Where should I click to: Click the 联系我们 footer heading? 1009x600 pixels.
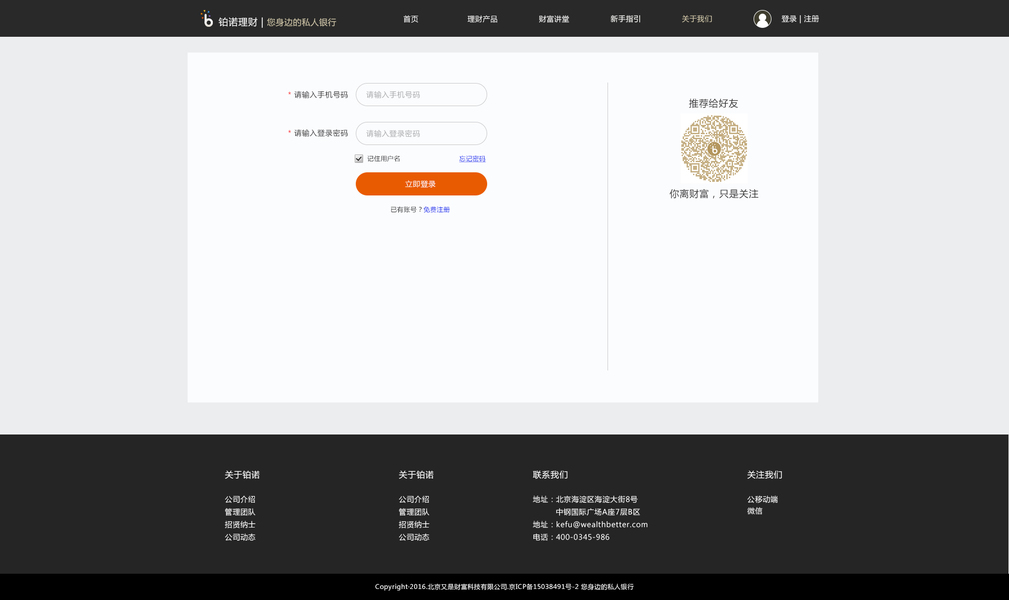coord(550,475)
